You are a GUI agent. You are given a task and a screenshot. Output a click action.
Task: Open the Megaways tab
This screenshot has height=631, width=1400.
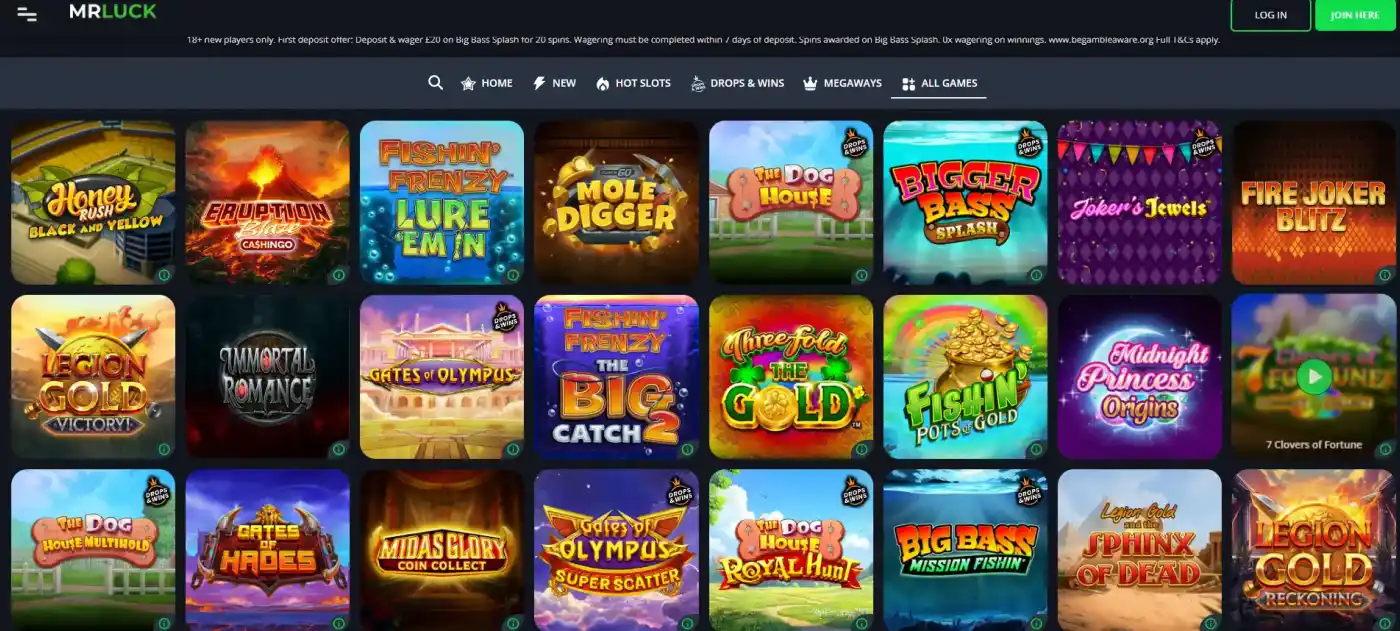[842, 83]
